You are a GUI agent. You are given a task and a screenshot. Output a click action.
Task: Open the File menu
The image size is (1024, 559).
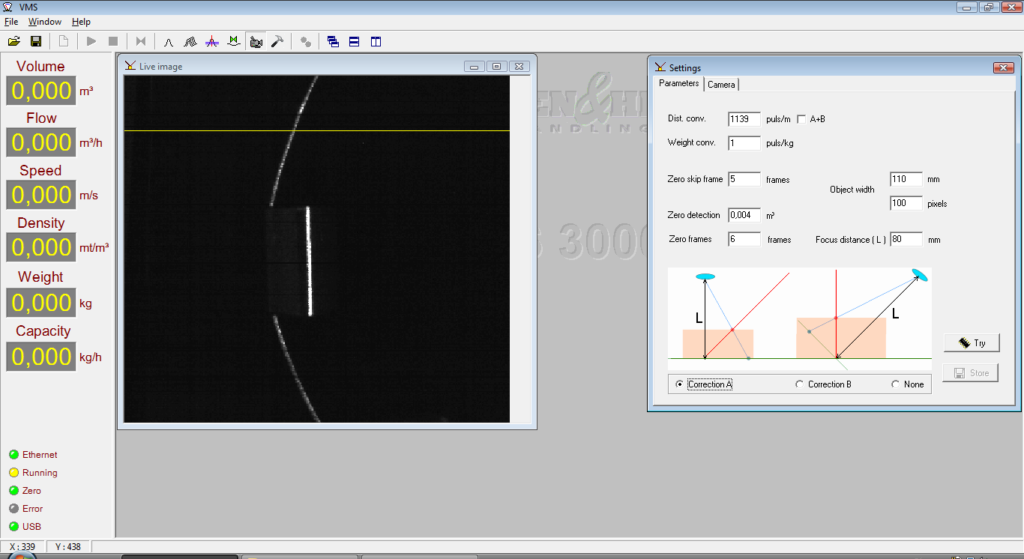point(11,22)
